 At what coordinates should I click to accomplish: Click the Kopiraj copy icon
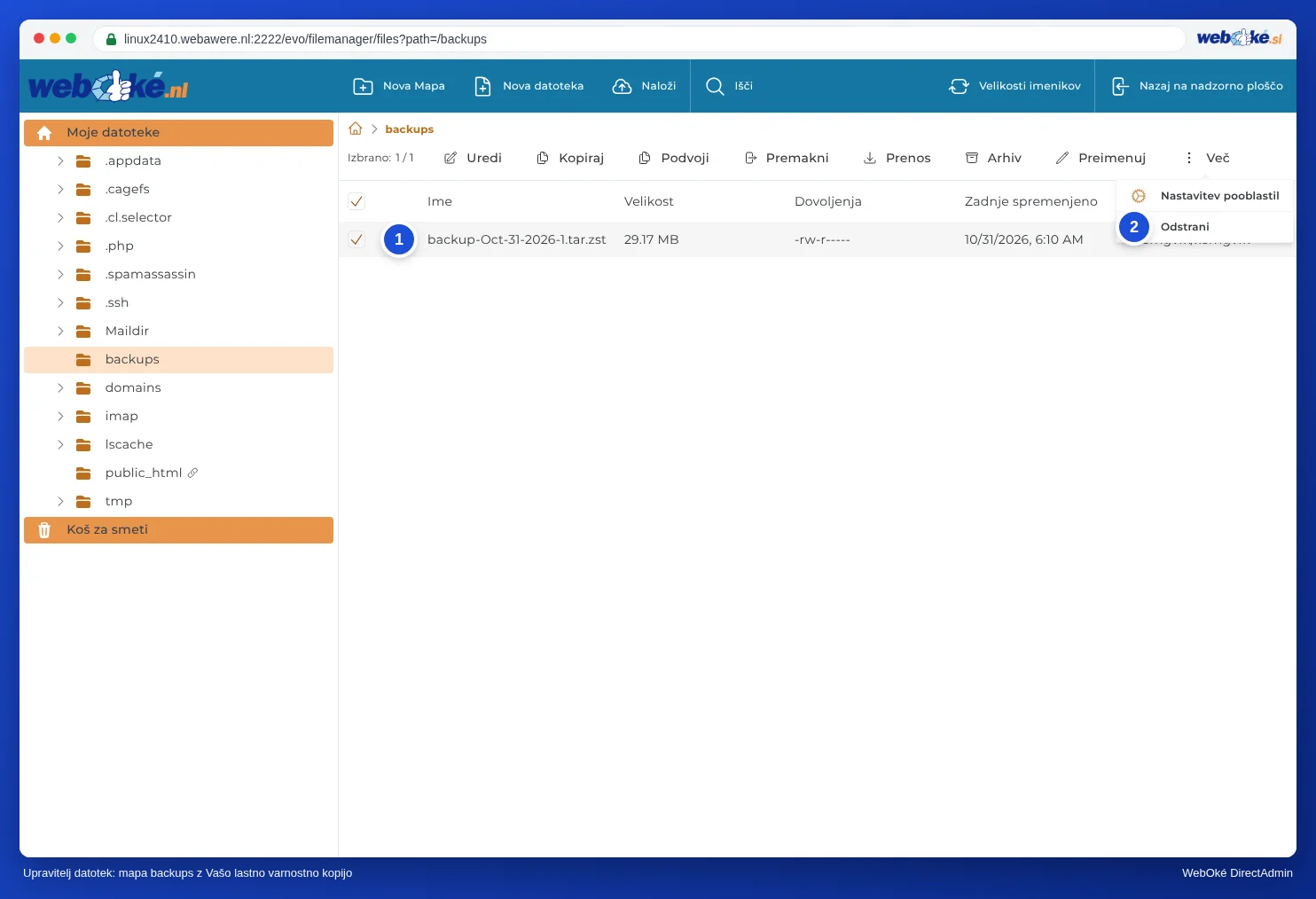[x=543, y=158]
